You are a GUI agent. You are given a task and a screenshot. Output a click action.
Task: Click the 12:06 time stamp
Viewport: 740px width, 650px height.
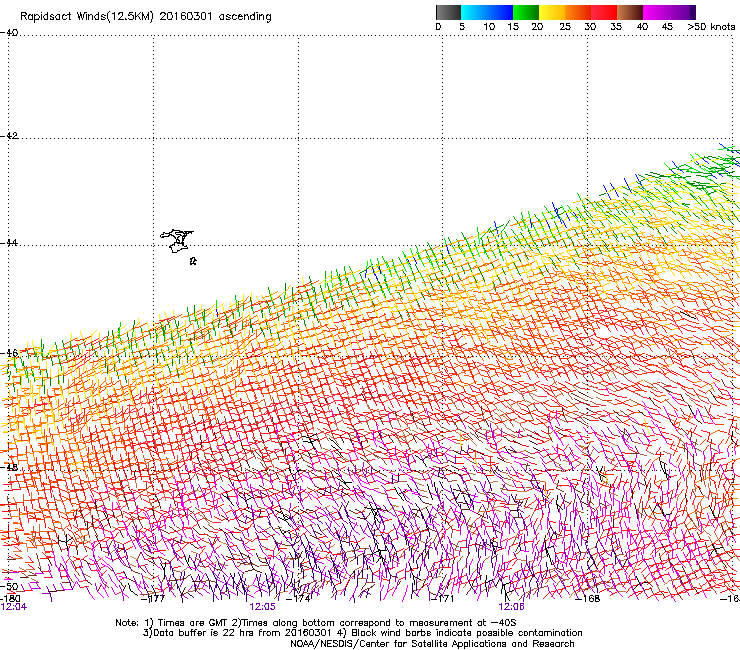click(512, 607)
